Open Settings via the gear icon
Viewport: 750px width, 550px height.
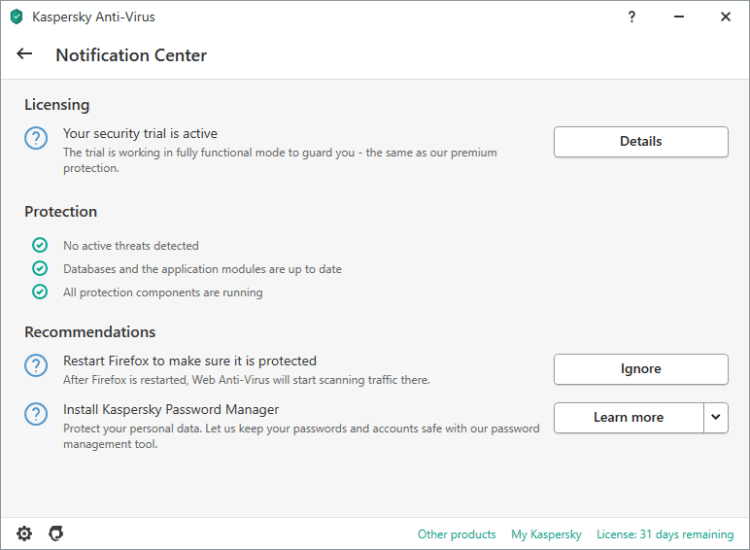point(24,533)
